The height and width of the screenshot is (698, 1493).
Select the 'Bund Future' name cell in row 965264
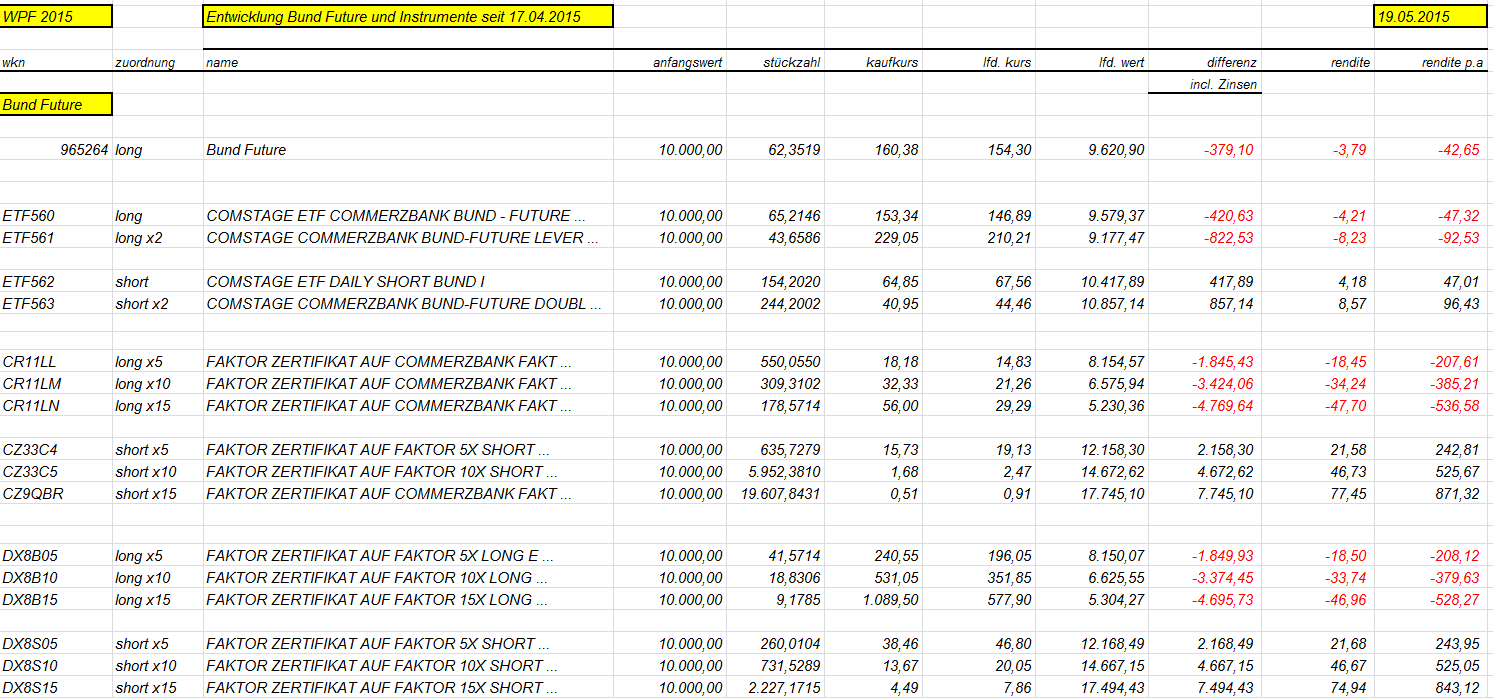click(246, 150)
